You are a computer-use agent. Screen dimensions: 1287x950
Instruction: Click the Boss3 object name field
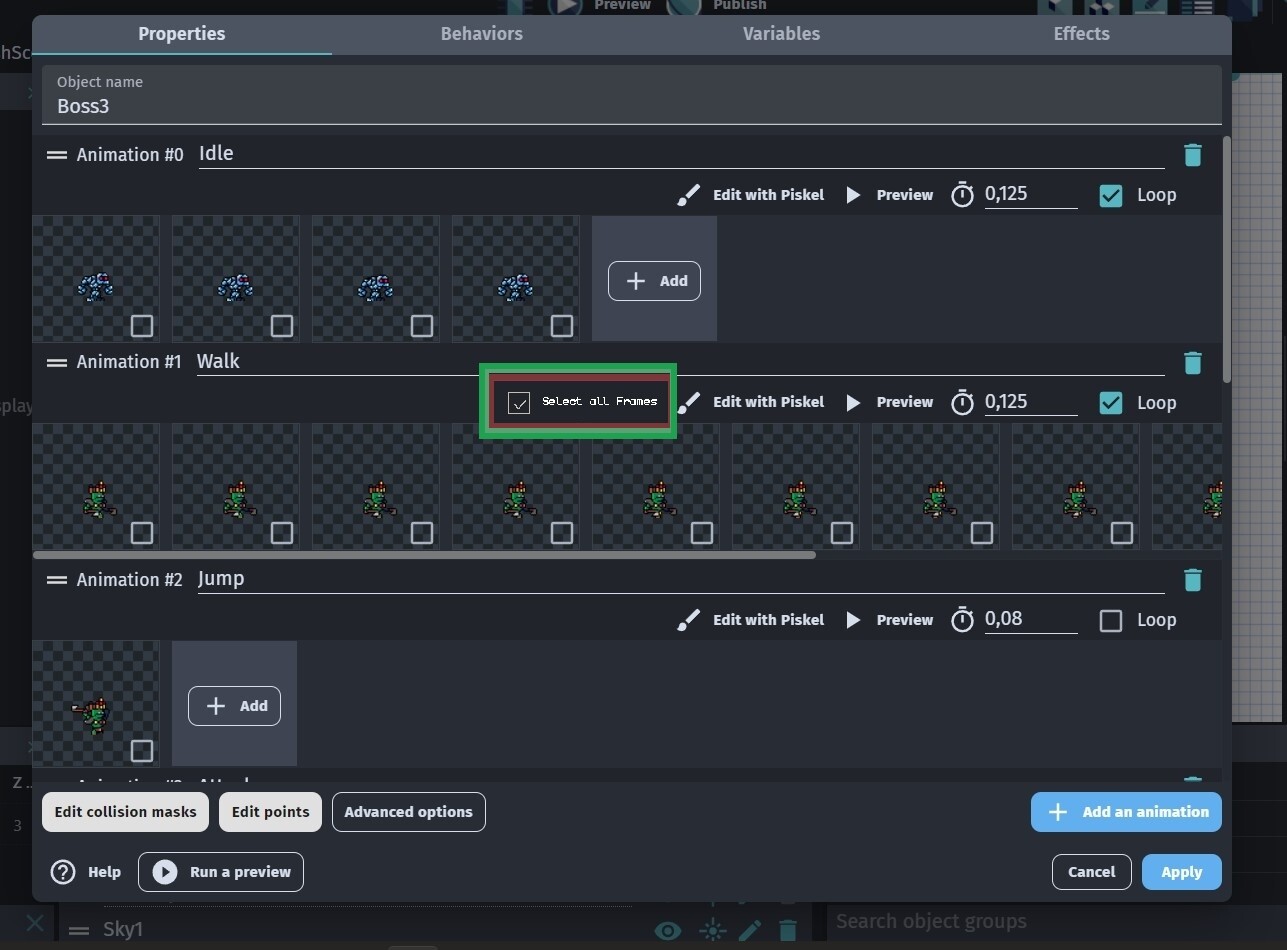pos(300,106)
